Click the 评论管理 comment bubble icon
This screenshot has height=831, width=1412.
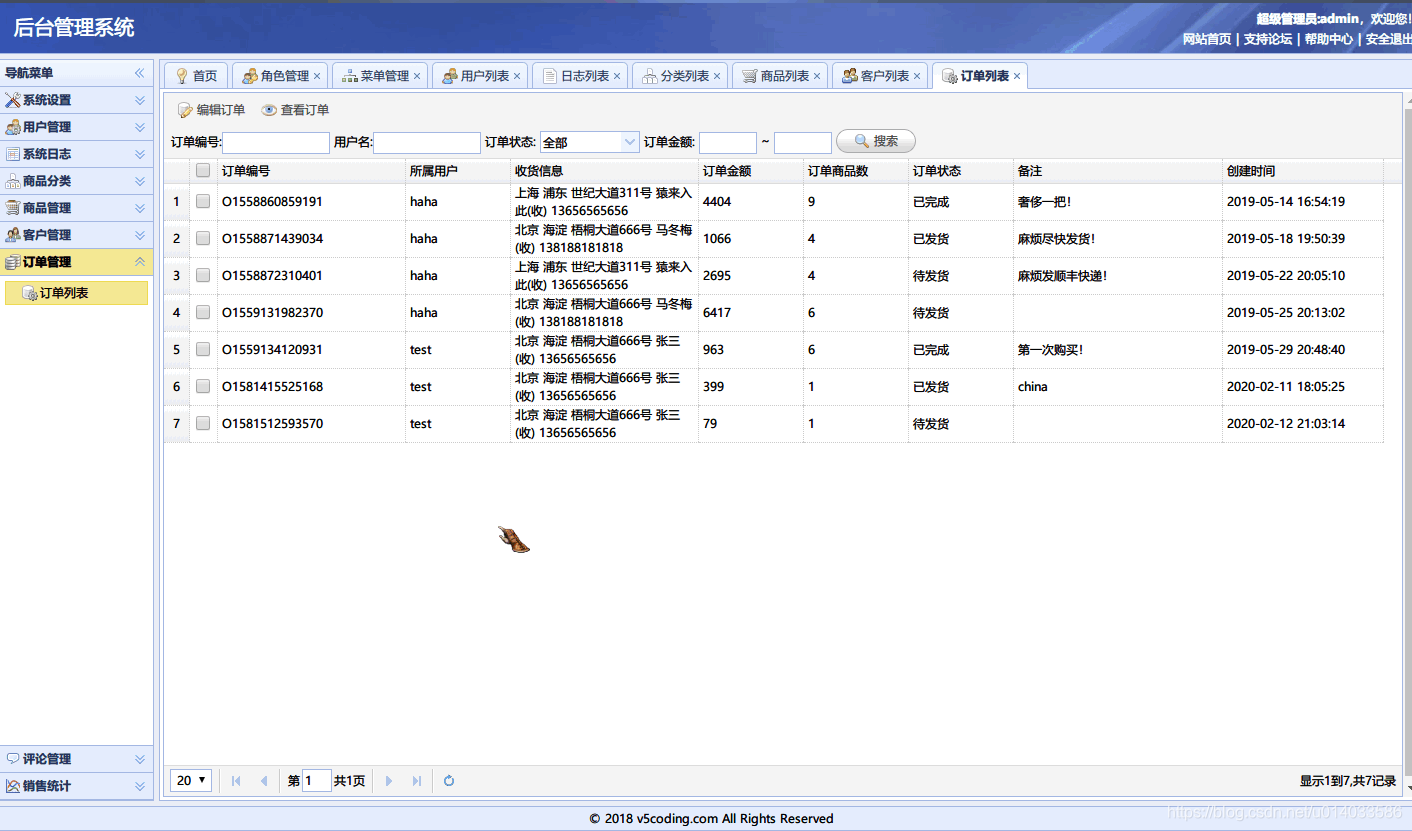[13, 759]
